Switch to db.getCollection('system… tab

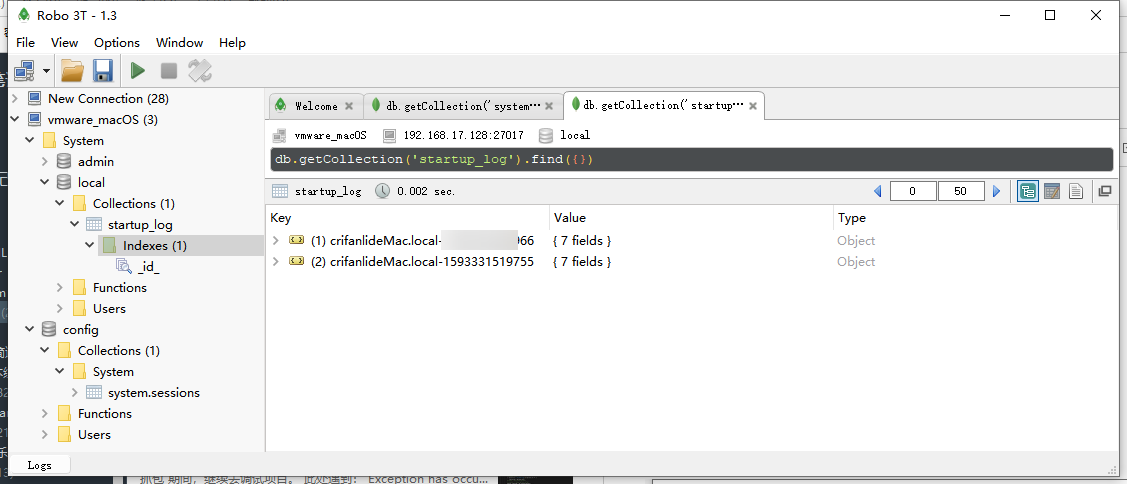pos(462,106)
